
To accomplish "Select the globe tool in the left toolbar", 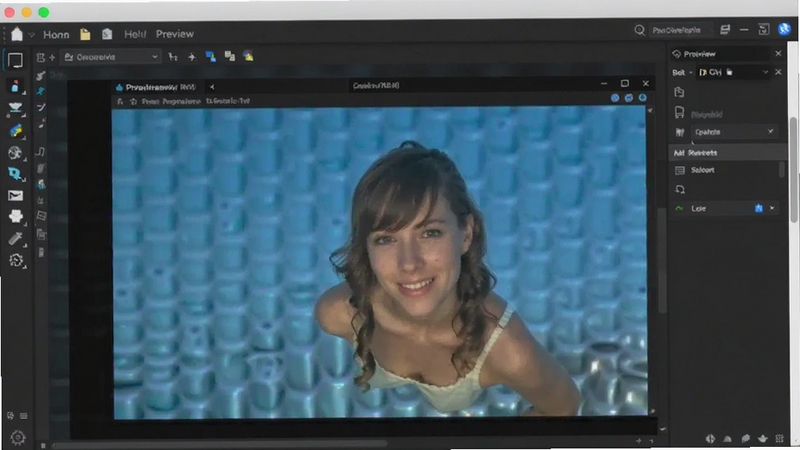I will [15, 152].
